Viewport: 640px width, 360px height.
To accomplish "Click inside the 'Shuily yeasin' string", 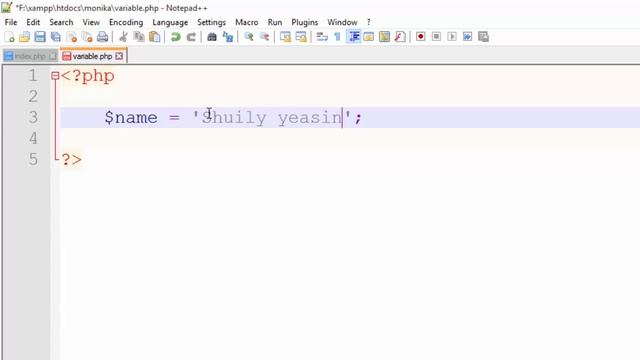I will pyautogui.click(x=271, y=118).
